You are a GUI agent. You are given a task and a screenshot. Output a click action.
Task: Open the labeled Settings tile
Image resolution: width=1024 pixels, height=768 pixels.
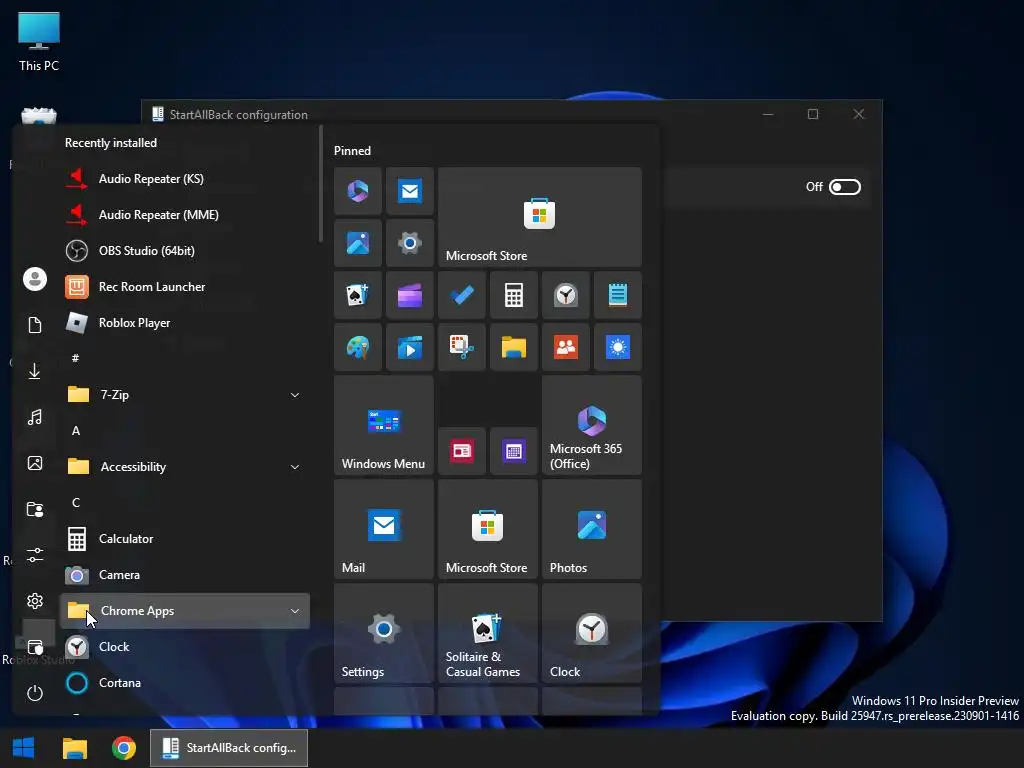pyautogui.click(x=383, y=633)
